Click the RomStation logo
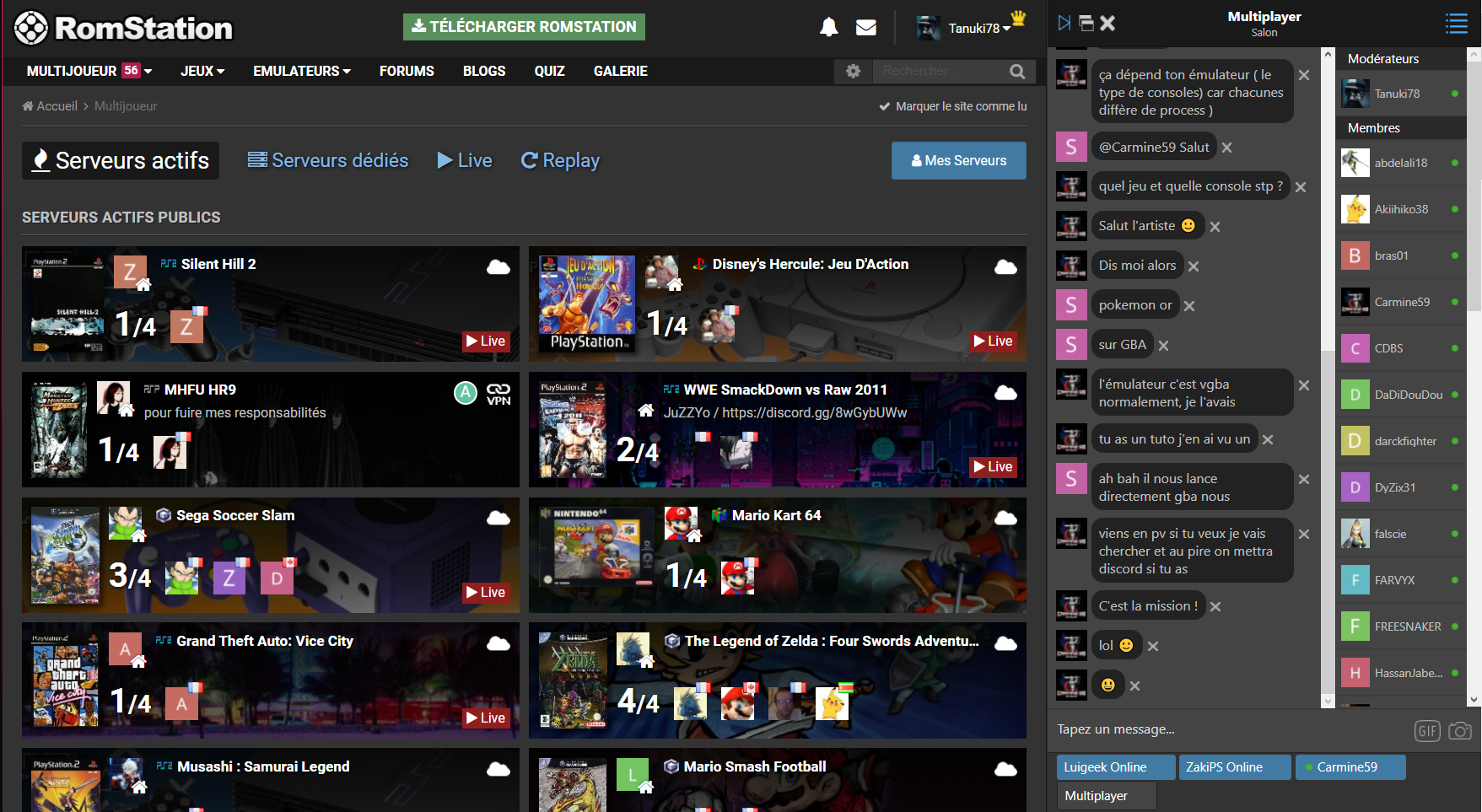 coord(123,28)
